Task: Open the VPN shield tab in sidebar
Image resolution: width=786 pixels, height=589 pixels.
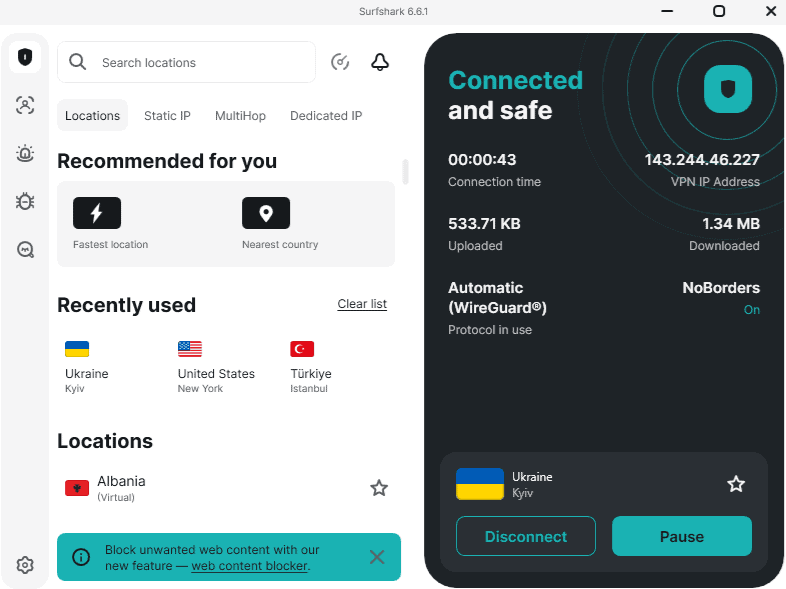Action: coord(25,57)
